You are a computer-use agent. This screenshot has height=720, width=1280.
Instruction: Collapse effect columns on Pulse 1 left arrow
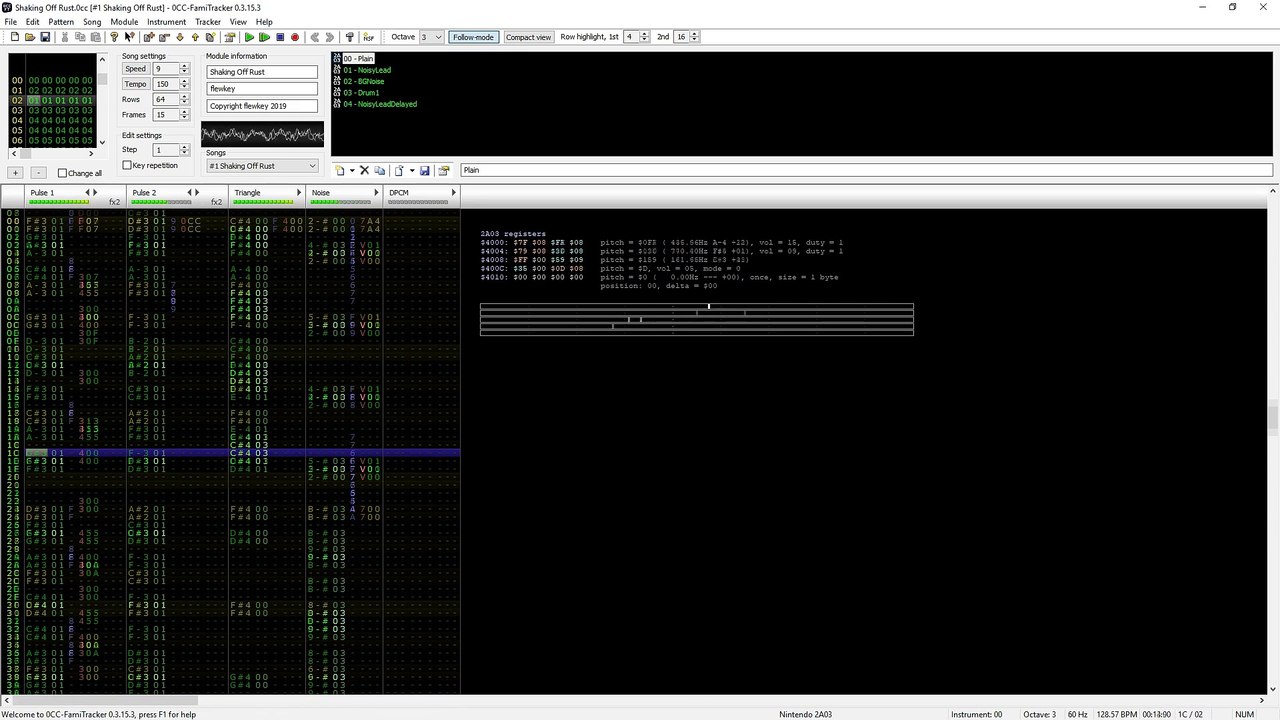coord(88,192)
